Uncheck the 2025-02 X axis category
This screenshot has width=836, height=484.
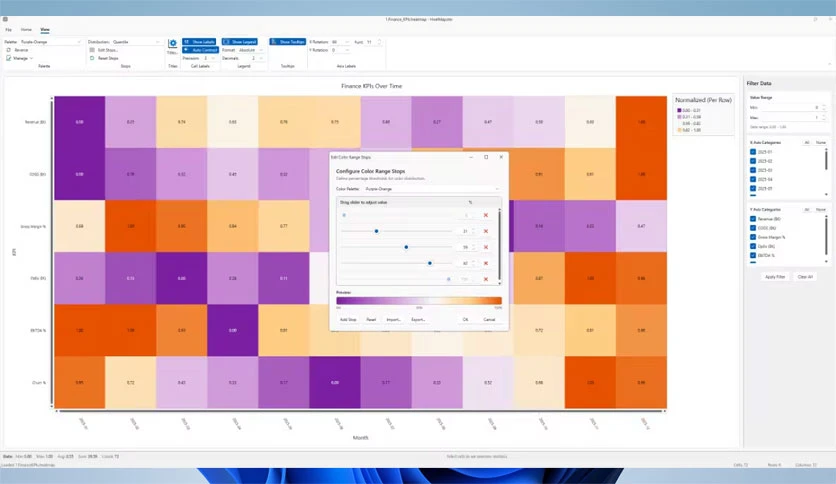pyautogui.click(x=753, y=161)
